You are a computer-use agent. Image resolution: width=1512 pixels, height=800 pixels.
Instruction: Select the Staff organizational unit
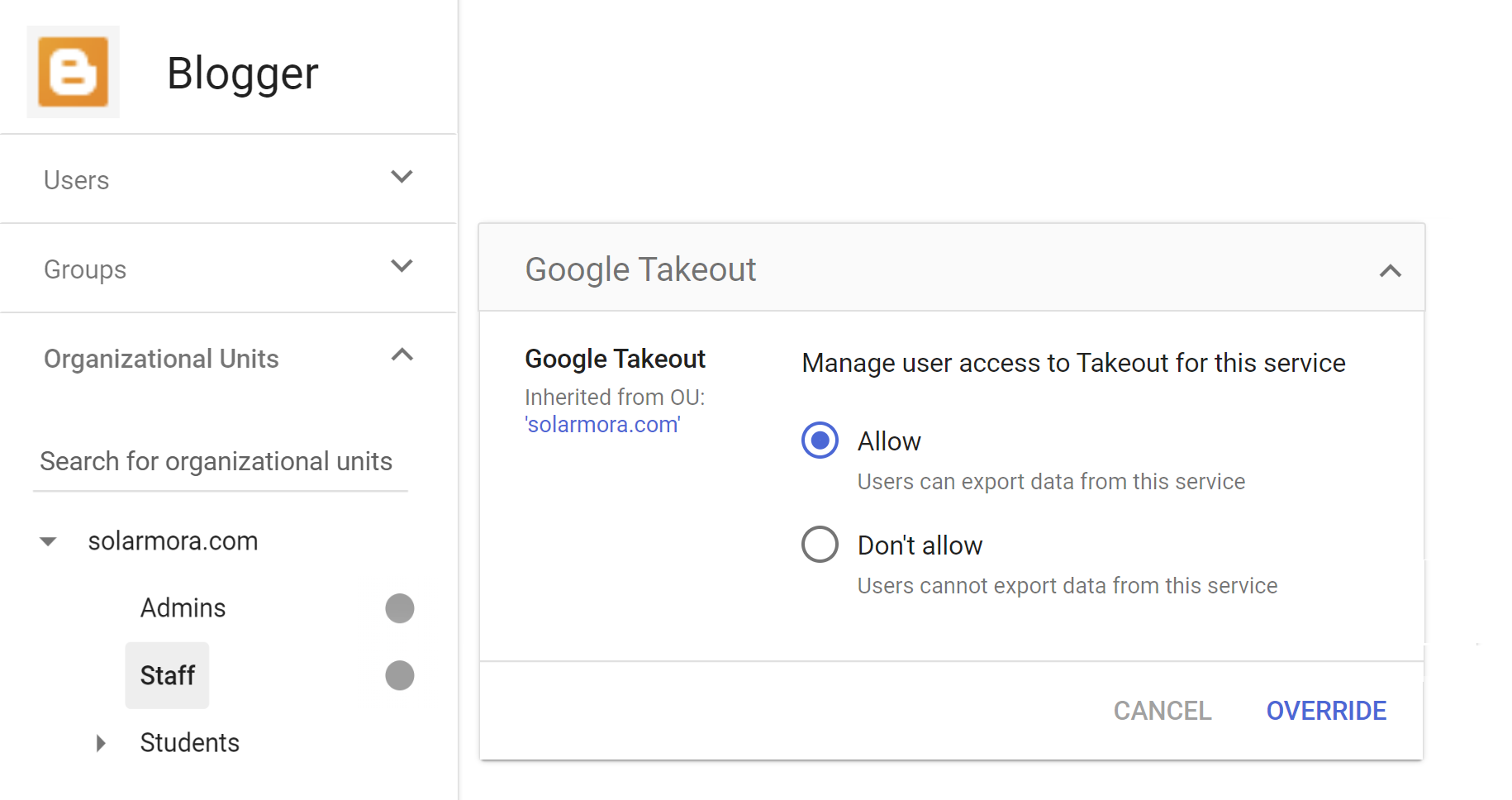pyautogui.click(x=168, y=675)
